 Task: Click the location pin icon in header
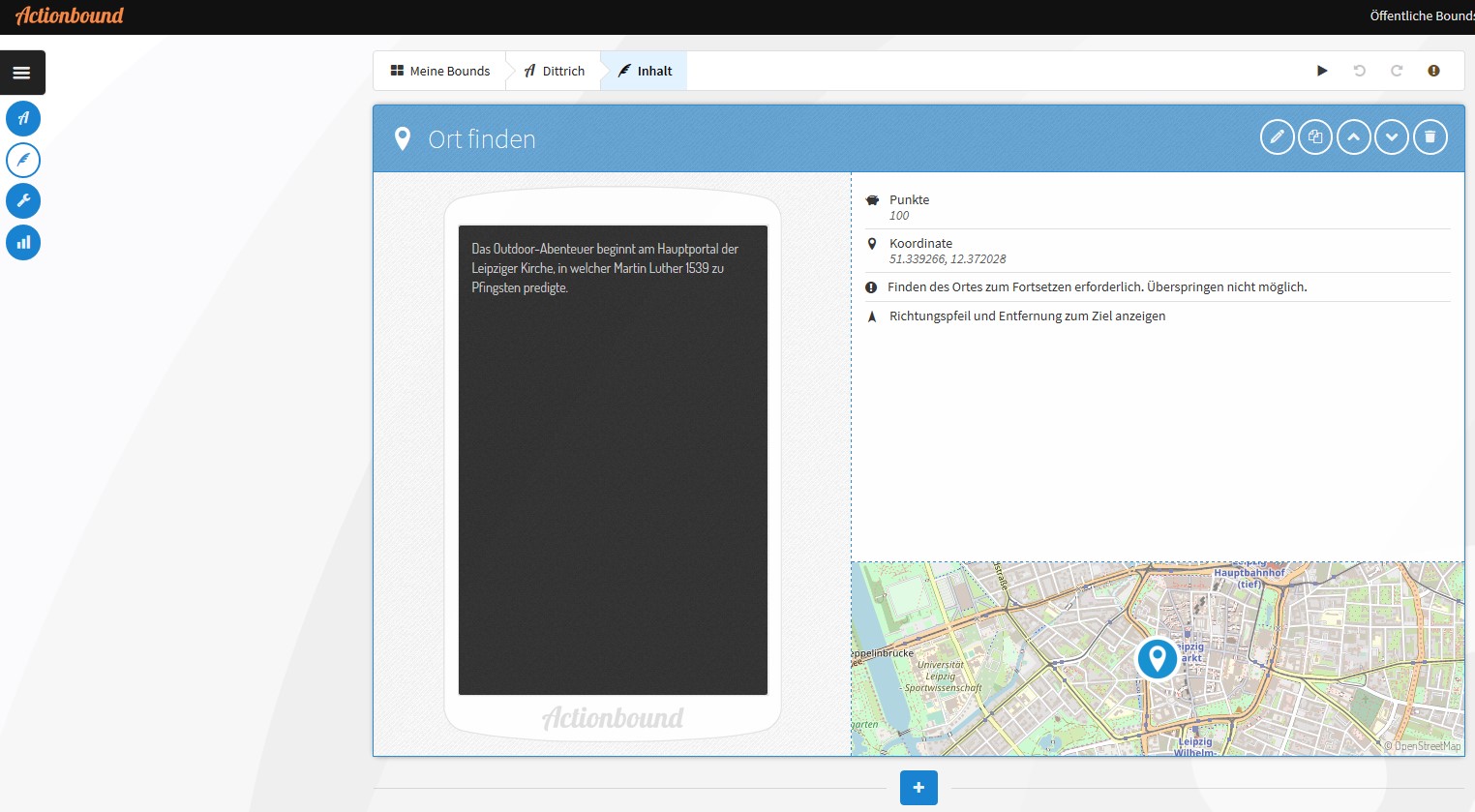coord(403,138)
